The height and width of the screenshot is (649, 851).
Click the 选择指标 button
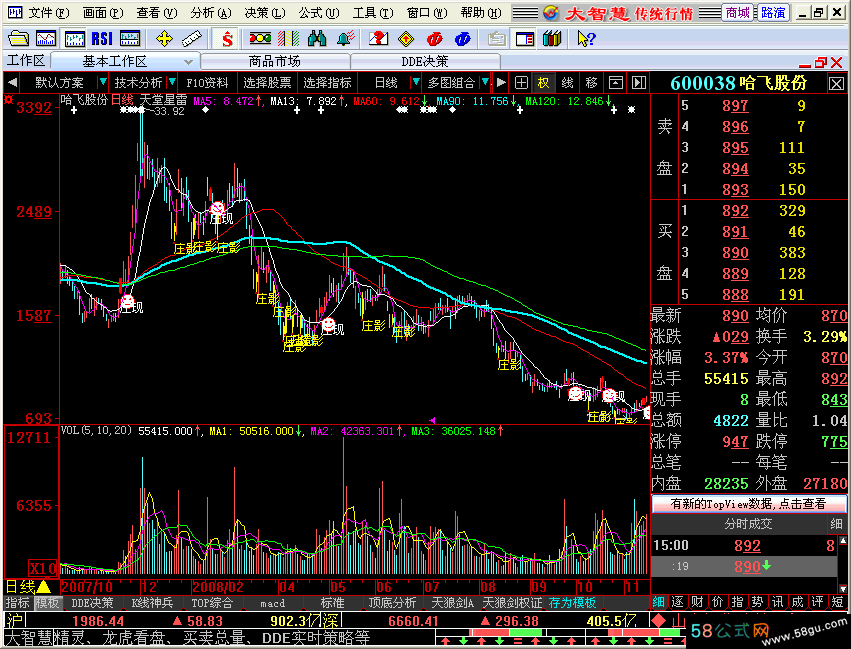pos(327,83)
